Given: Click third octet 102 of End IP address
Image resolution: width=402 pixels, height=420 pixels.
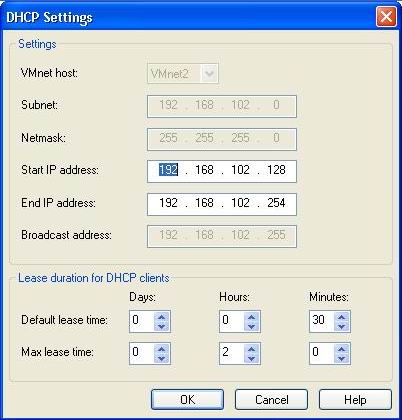Looking at the screenshot, I should [x=240, y=203].
